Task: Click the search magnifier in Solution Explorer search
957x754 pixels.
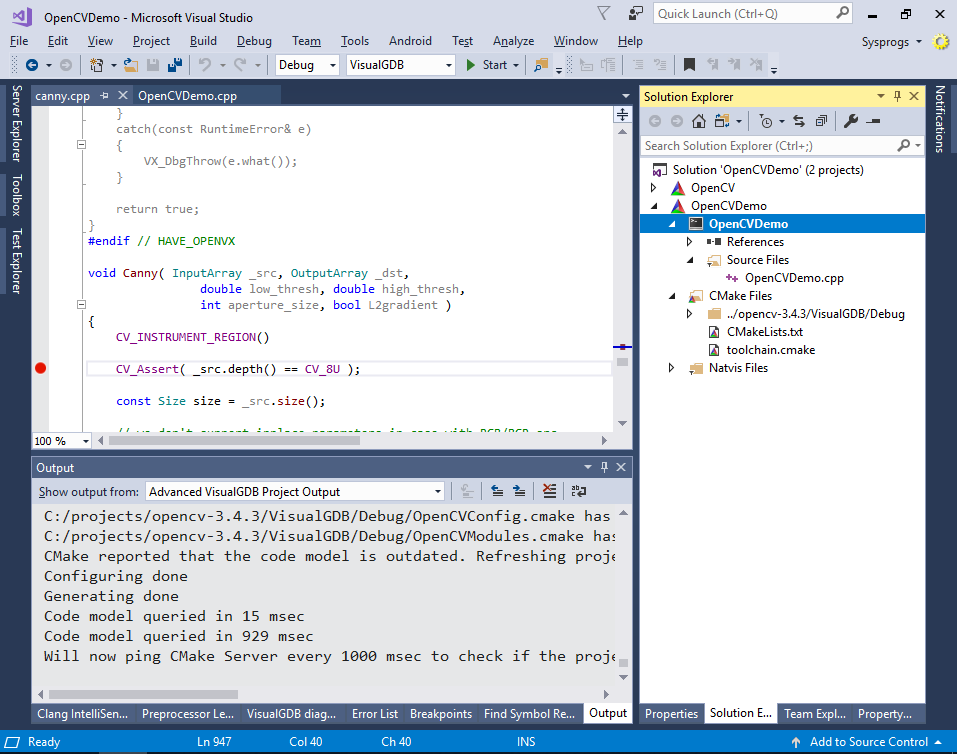Action: click(x=904, y=145)
